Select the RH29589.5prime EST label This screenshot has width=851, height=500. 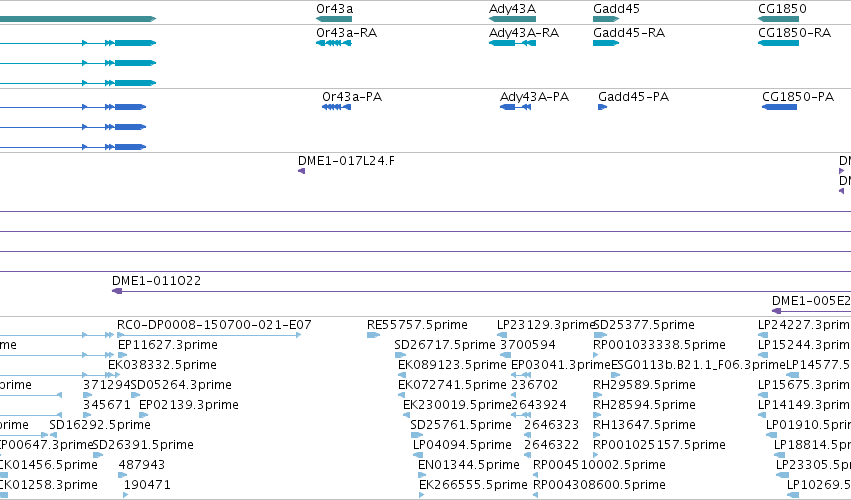click(x=644, y=385)
